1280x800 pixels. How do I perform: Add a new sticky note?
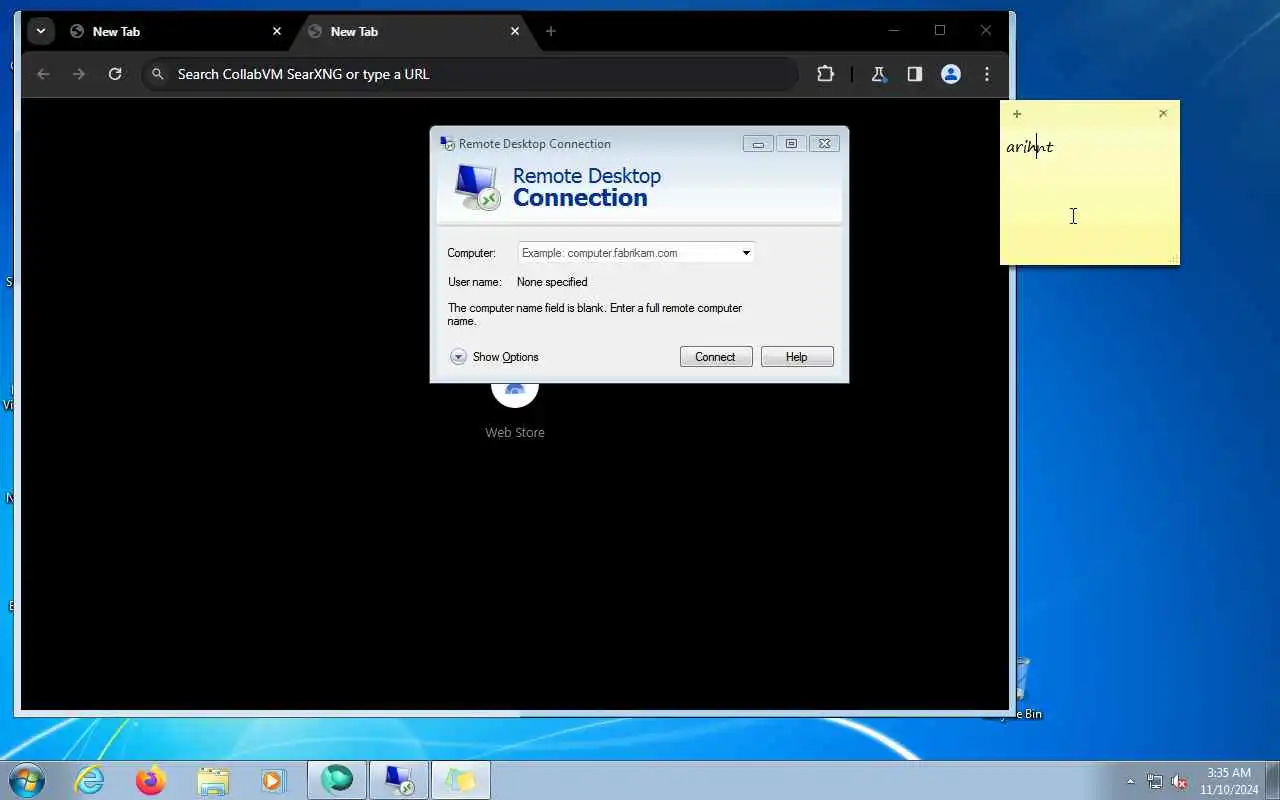click(1017, 114)
